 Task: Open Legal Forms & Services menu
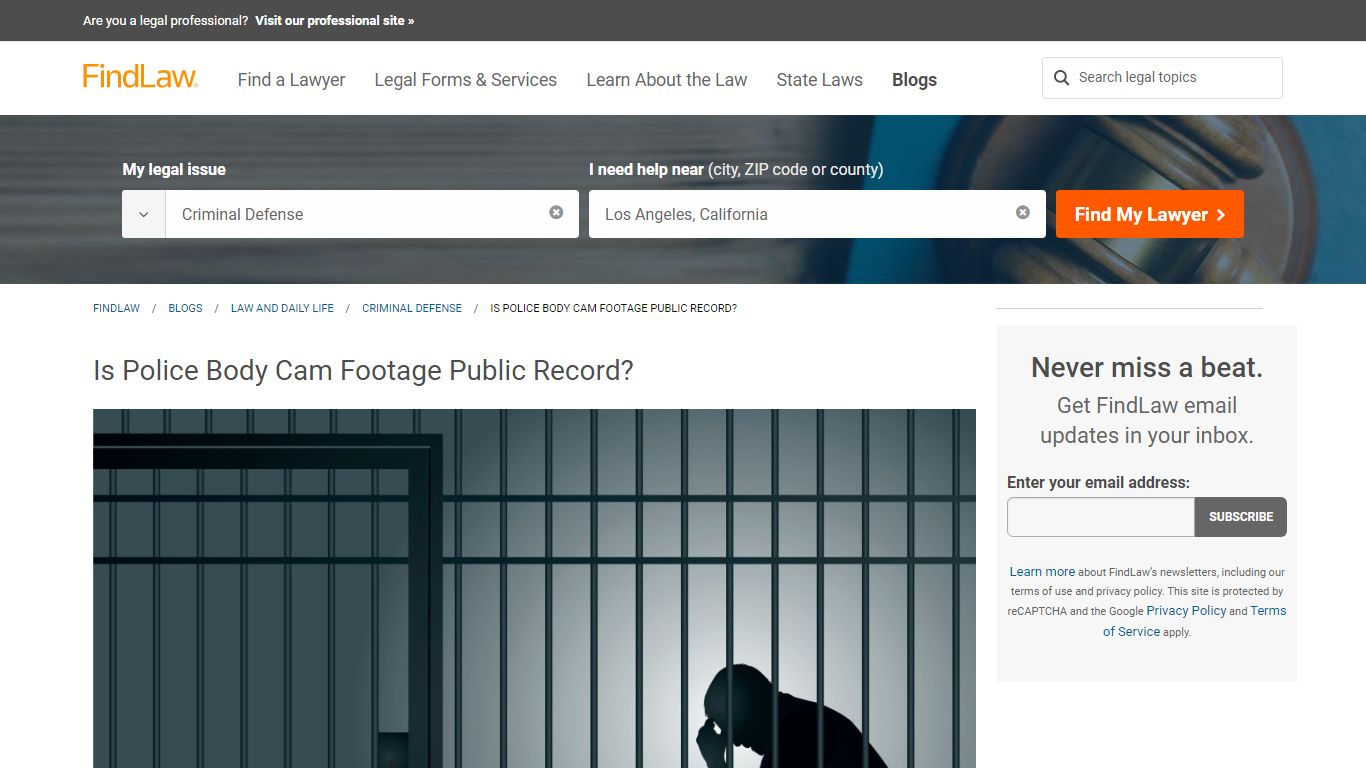(465, 80)
